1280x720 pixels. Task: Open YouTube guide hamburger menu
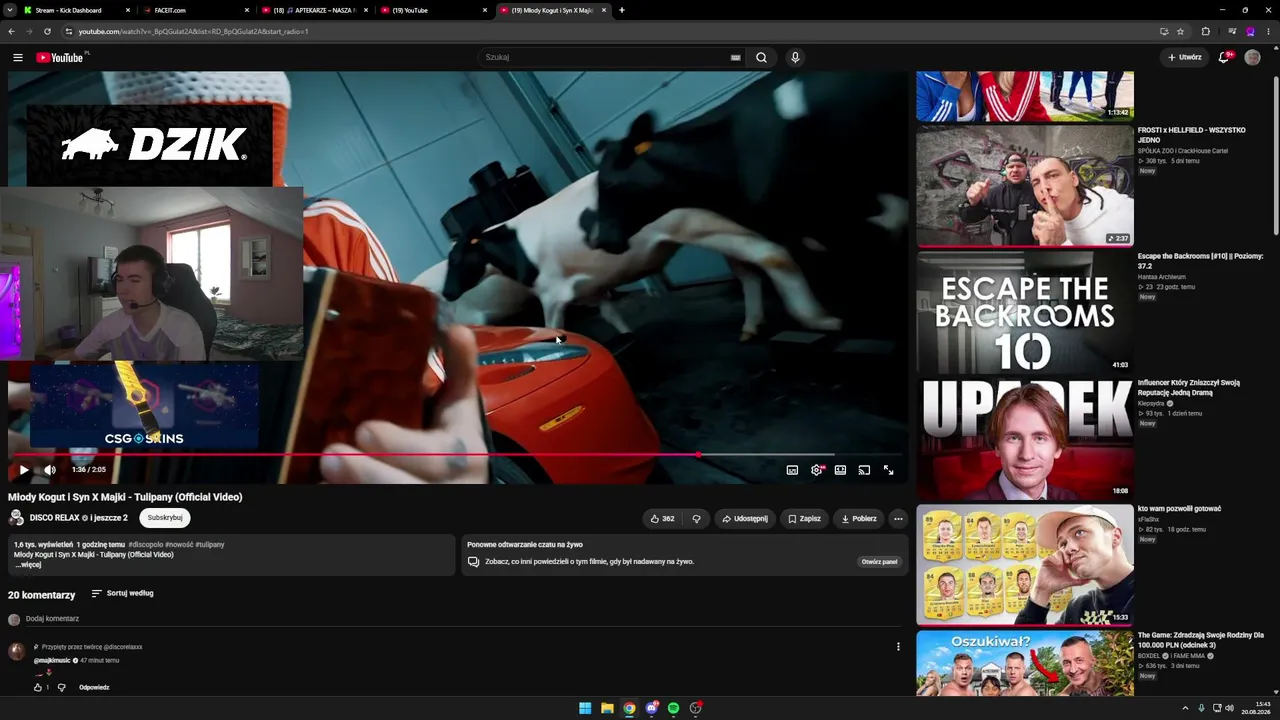tap(17, 57)
